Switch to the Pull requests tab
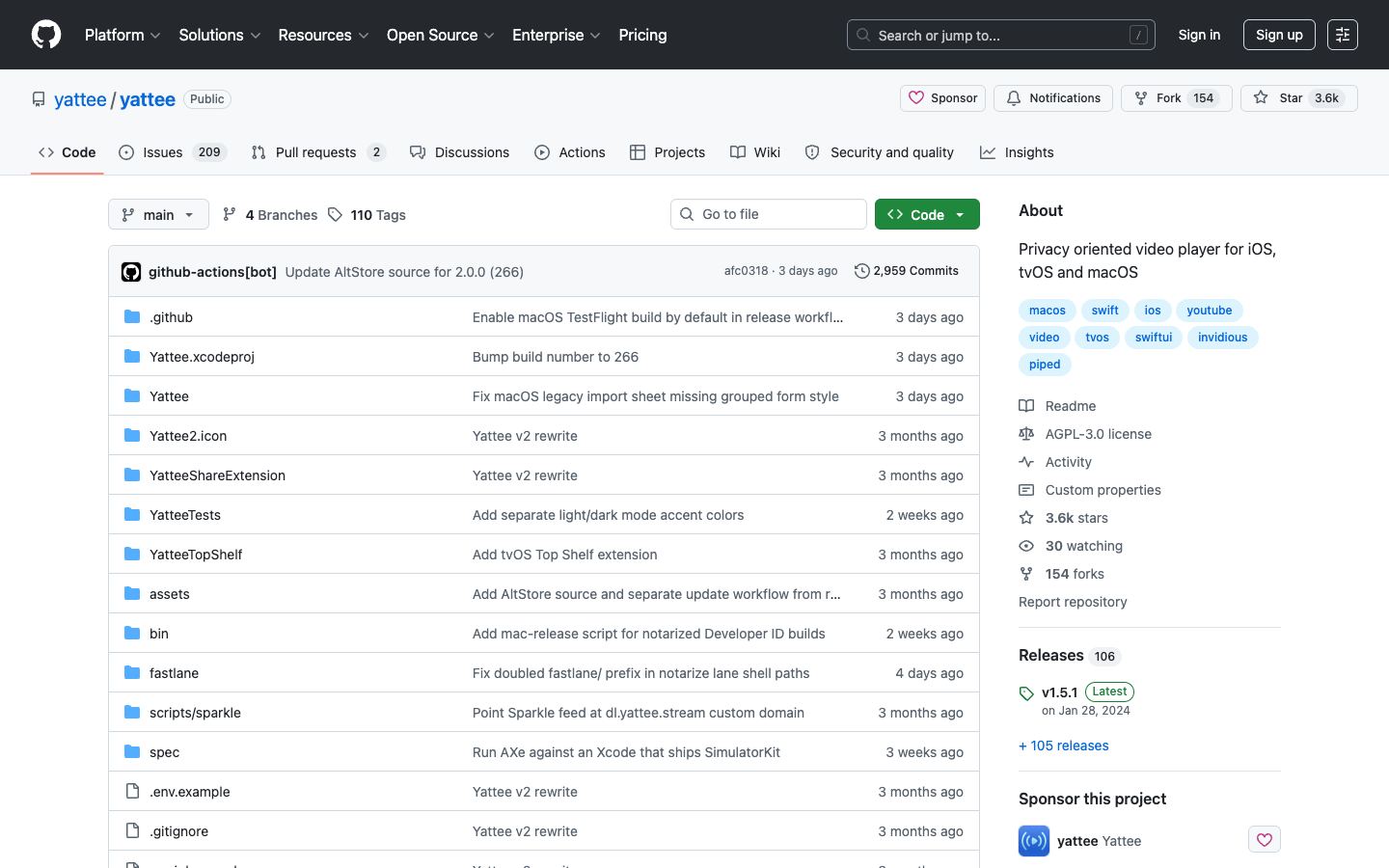Image resolution: width=1389 pixels, height=868 pixels. [318, 152]
